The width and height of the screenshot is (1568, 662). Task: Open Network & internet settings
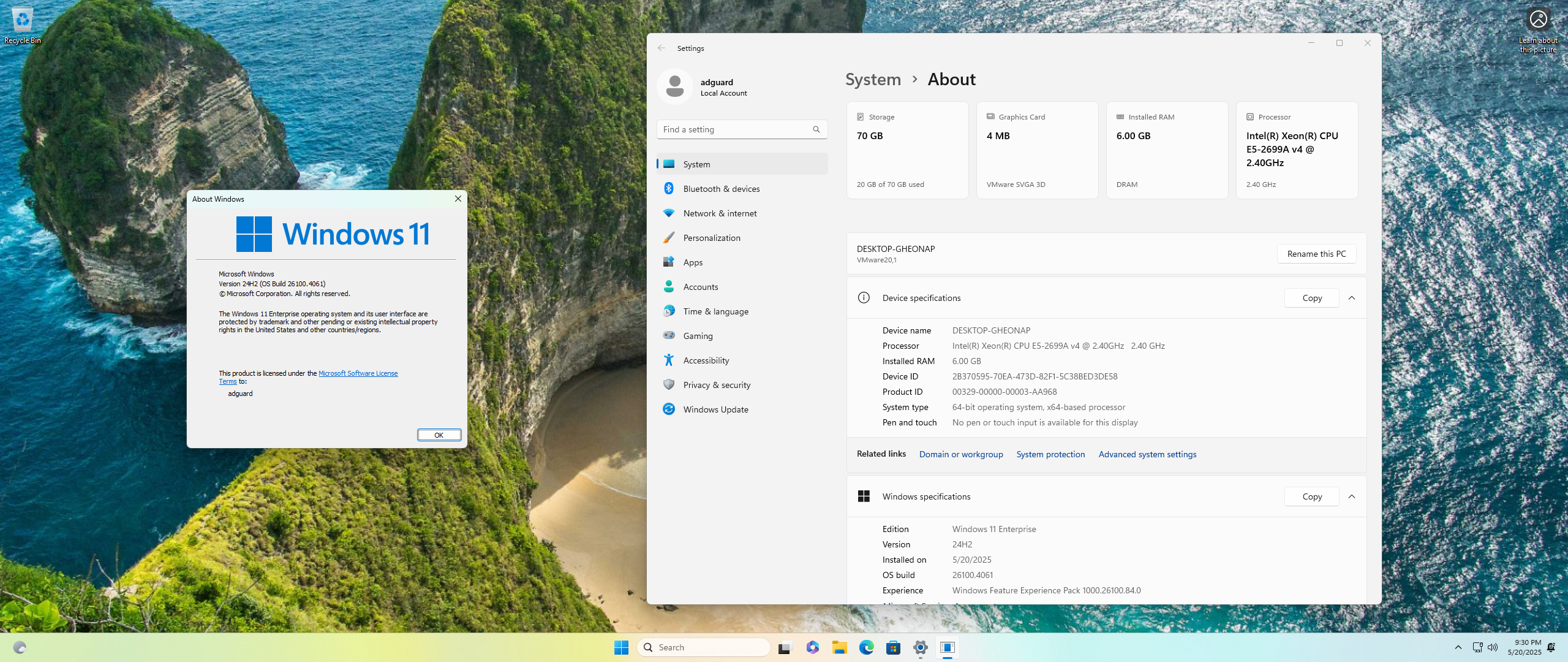[x=720, y=213]
